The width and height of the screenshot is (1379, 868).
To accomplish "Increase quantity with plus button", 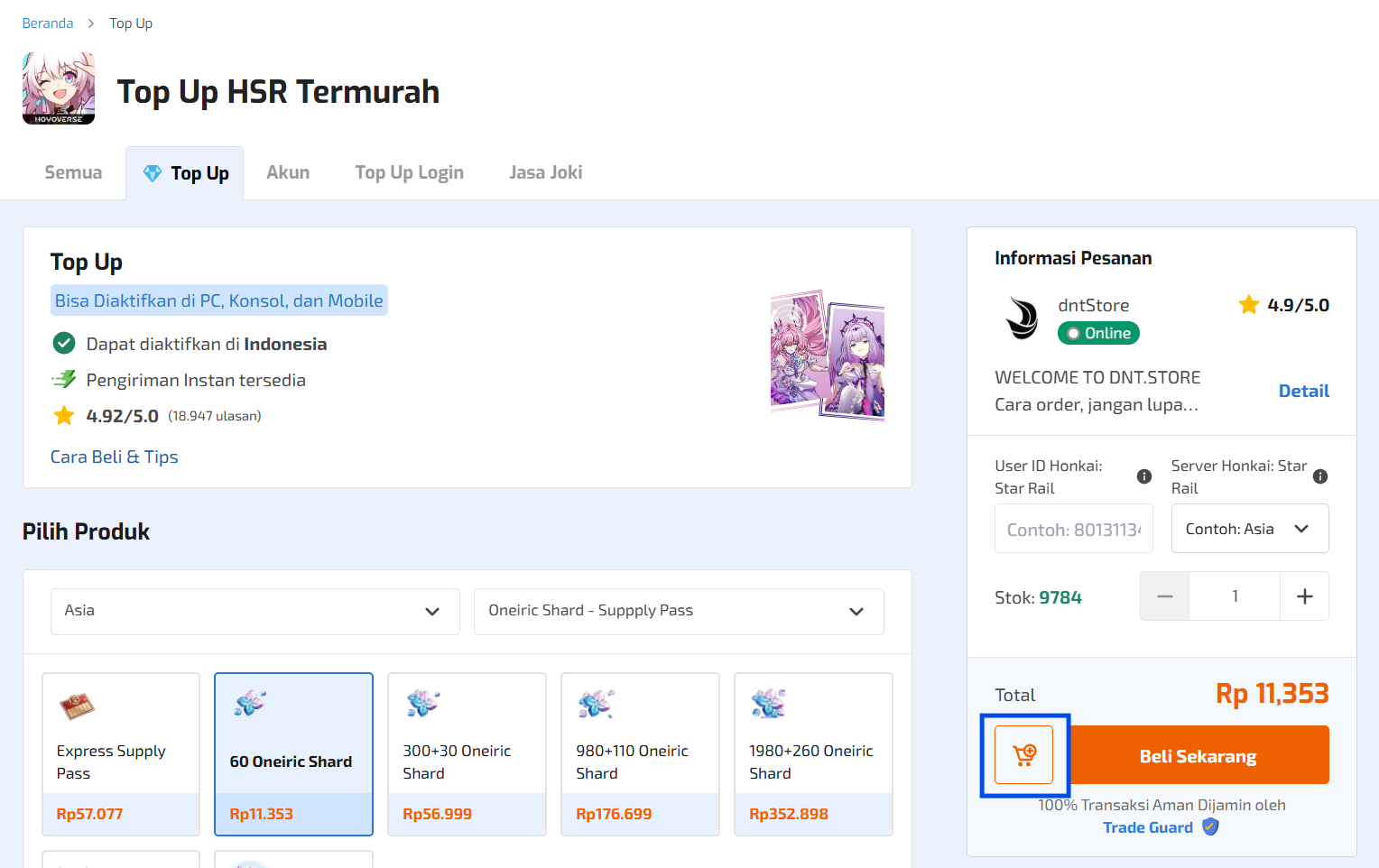I will 1304,596.
